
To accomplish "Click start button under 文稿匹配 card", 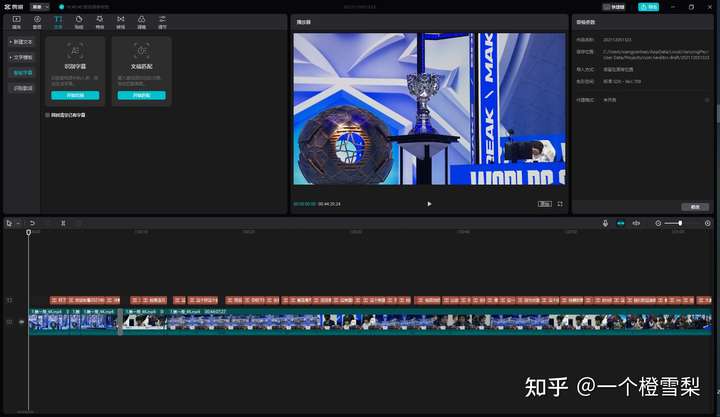I will [141, 95].
